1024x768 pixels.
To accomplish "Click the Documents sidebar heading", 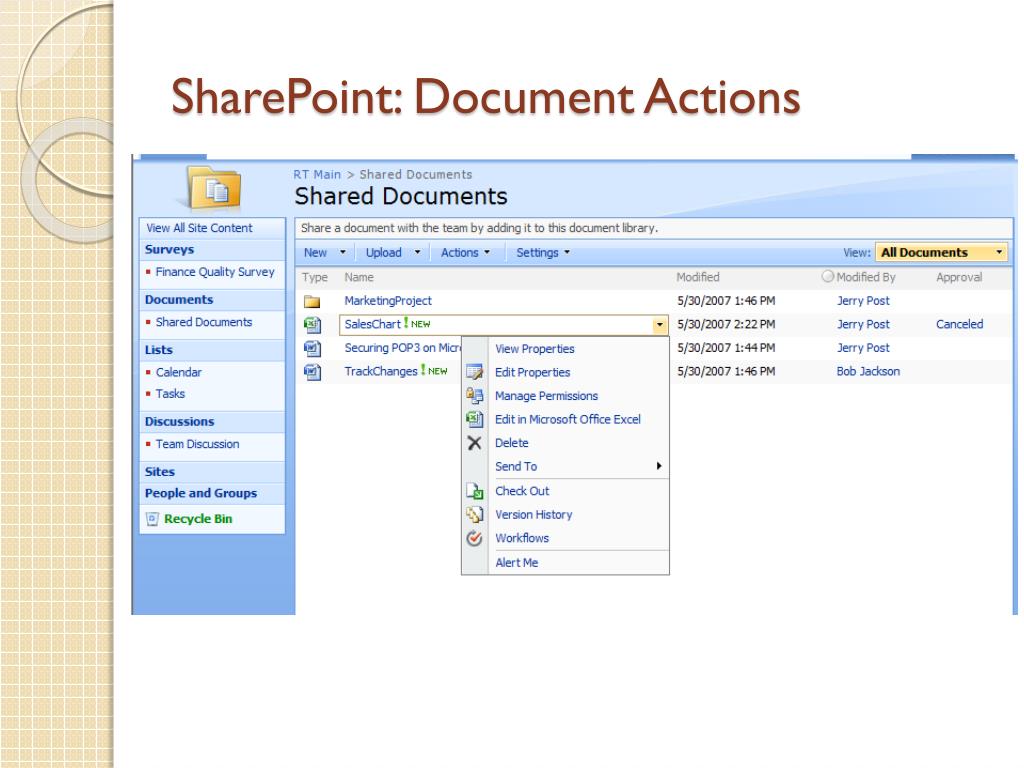I will tap(179, 300).
